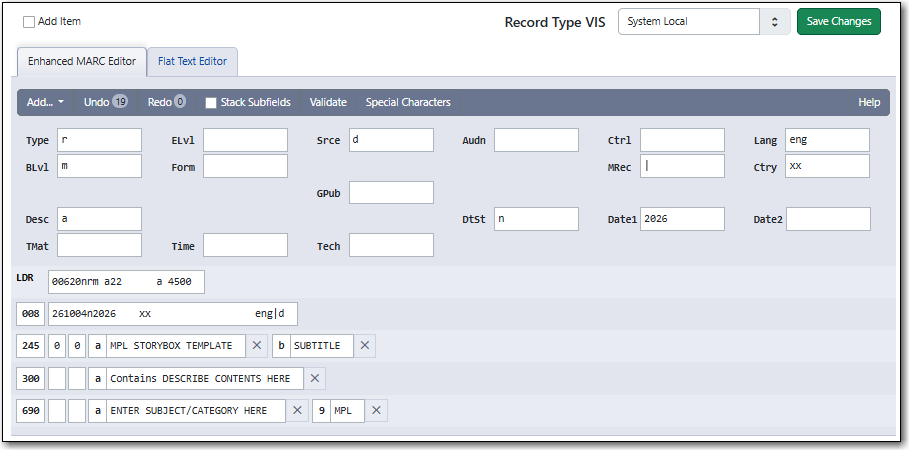Click the Save Changes button
Screen dimensions: 909x450
click(x=839, y=21)
